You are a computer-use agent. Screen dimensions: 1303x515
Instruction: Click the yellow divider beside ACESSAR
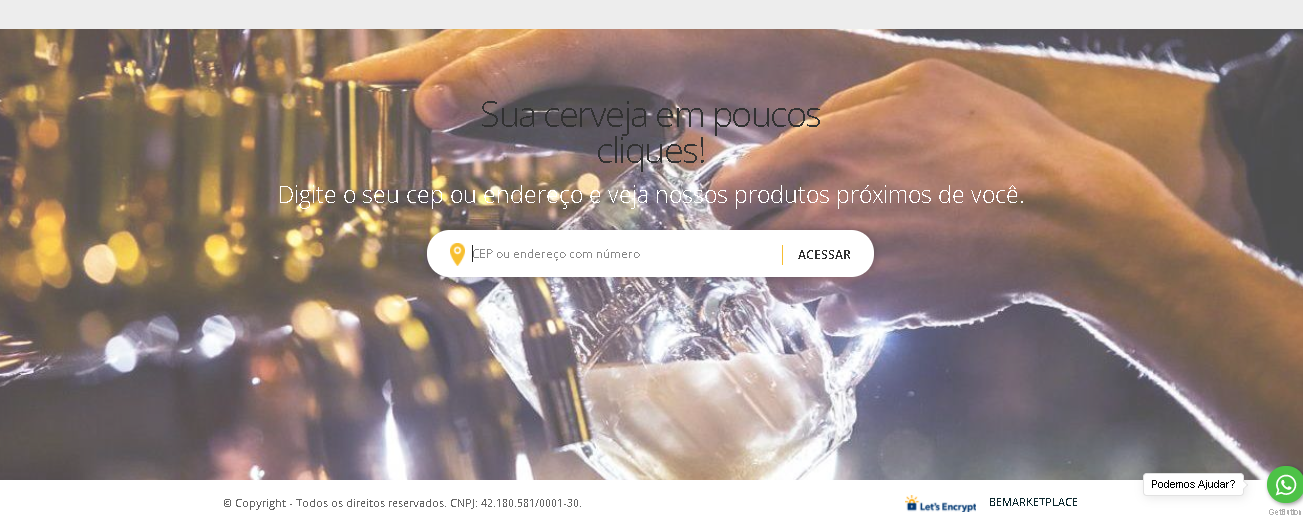(782, 254)
